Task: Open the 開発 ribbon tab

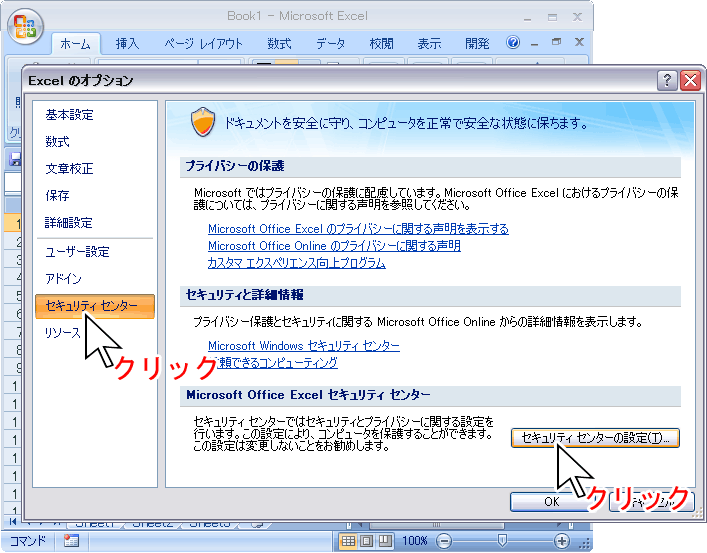Action: click(477, 44)
